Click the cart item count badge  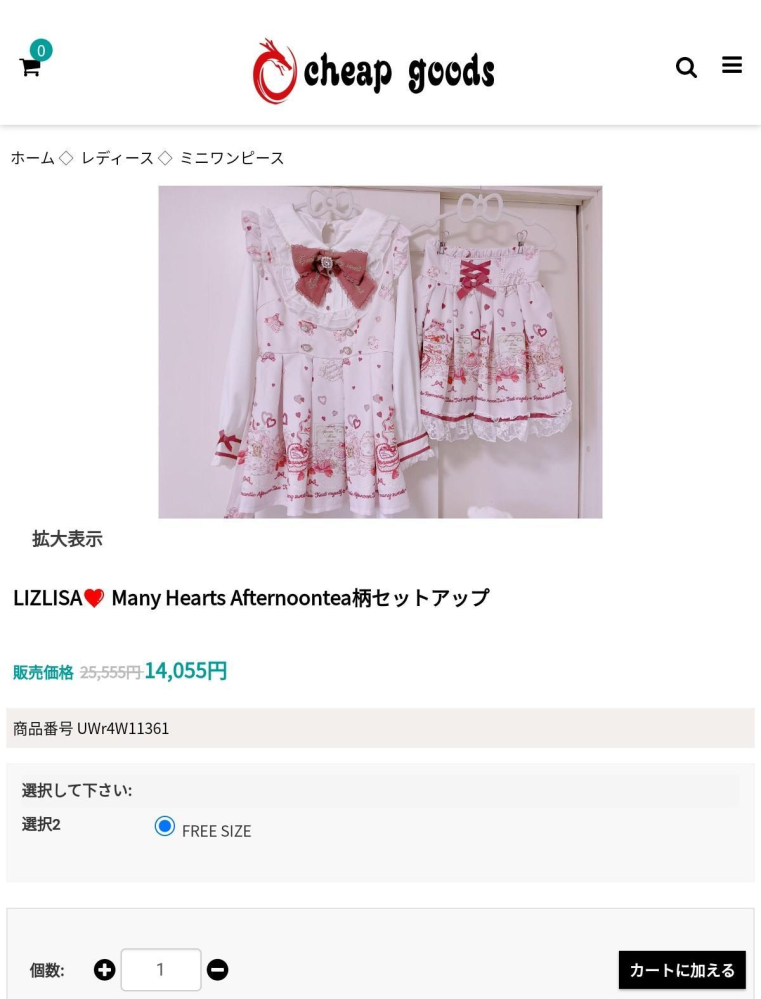pos(41,50)
